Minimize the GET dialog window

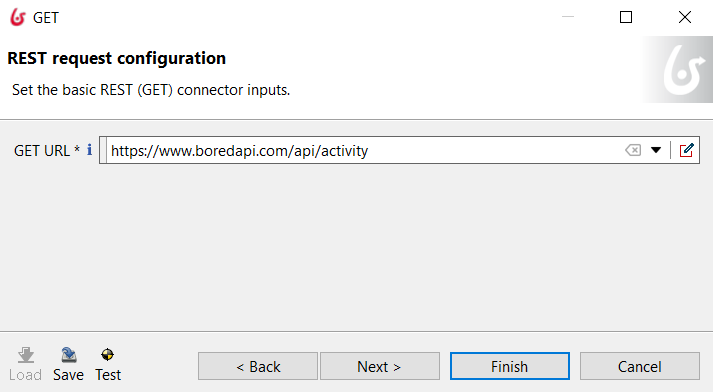[x=568, y=17]
